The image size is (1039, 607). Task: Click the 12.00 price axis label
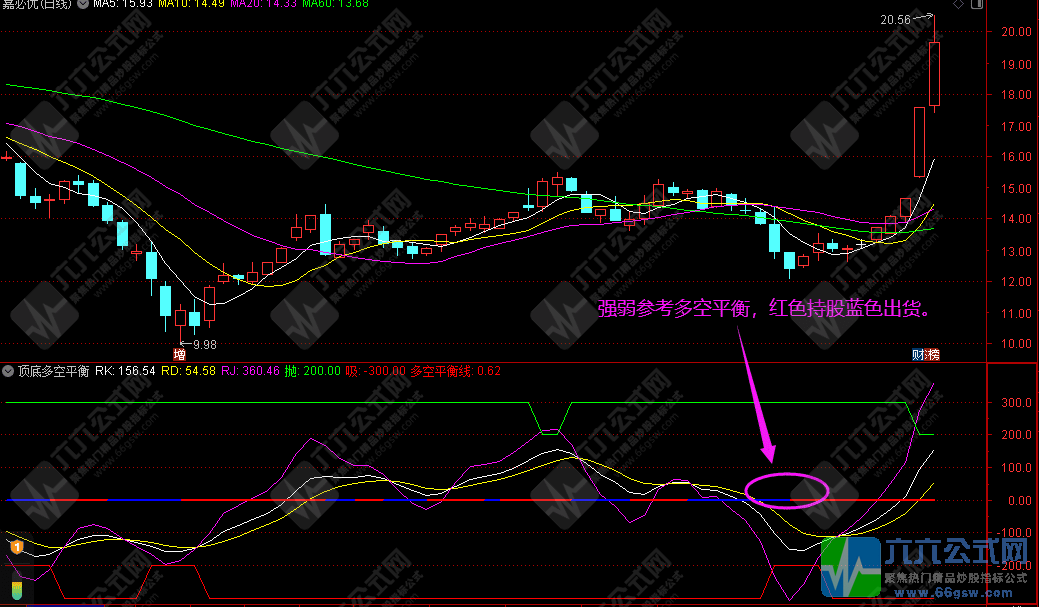(x=1016, y=282)
